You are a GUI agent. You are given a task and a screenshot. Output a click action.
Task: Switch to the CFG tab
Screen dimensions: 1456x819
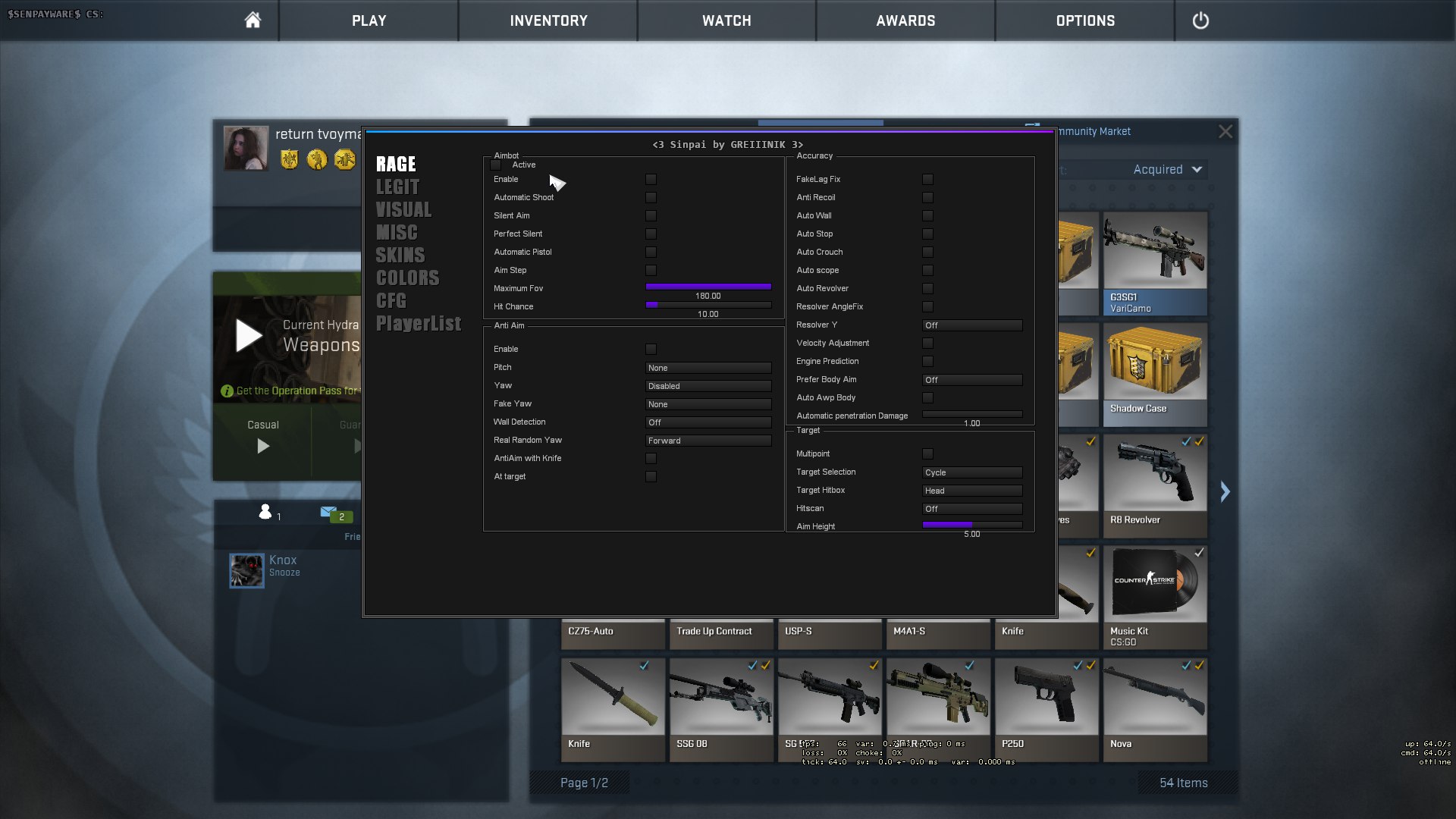[x=391, y=301]
